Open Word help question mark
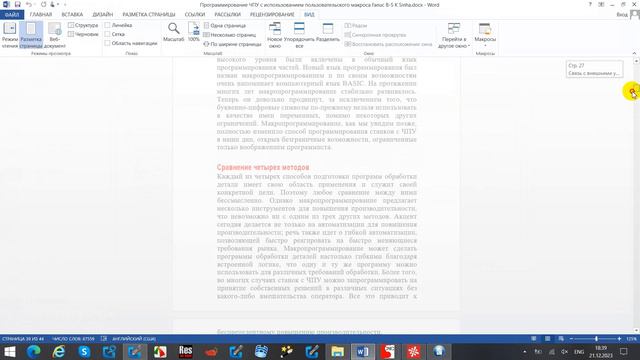This screenshot has width=640, height=360. (590, 4)
